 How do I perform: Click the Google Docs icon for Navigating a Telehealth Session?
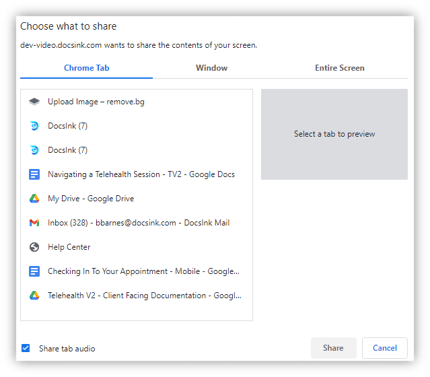(34, 174)
